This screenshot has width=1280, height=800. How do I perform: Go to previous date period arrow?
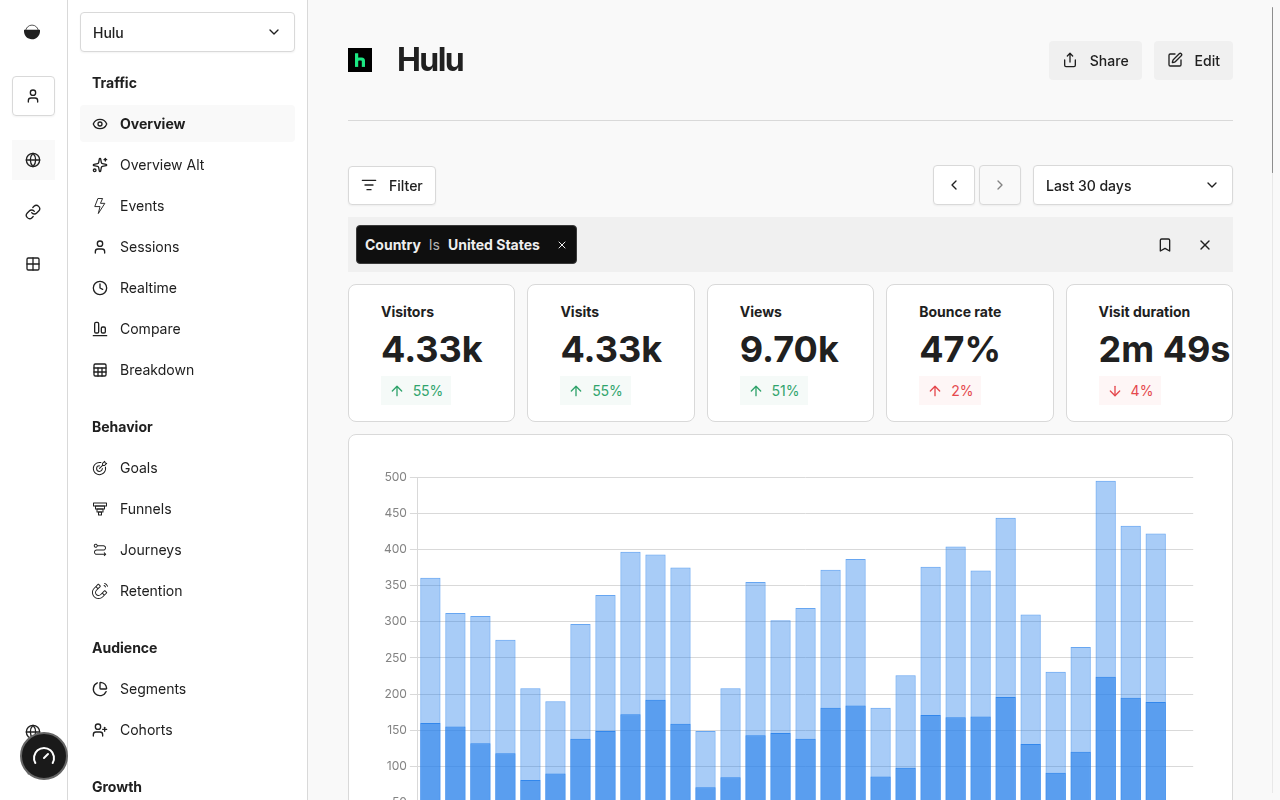pos(954,185)
